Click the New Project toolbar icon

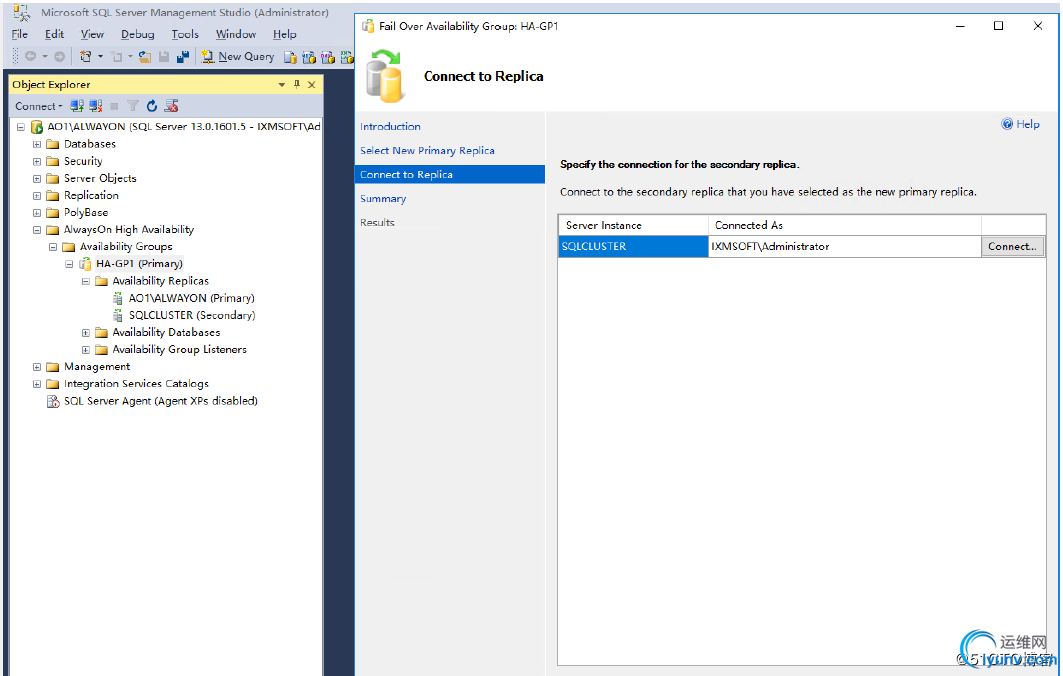[x=85, y=56]
